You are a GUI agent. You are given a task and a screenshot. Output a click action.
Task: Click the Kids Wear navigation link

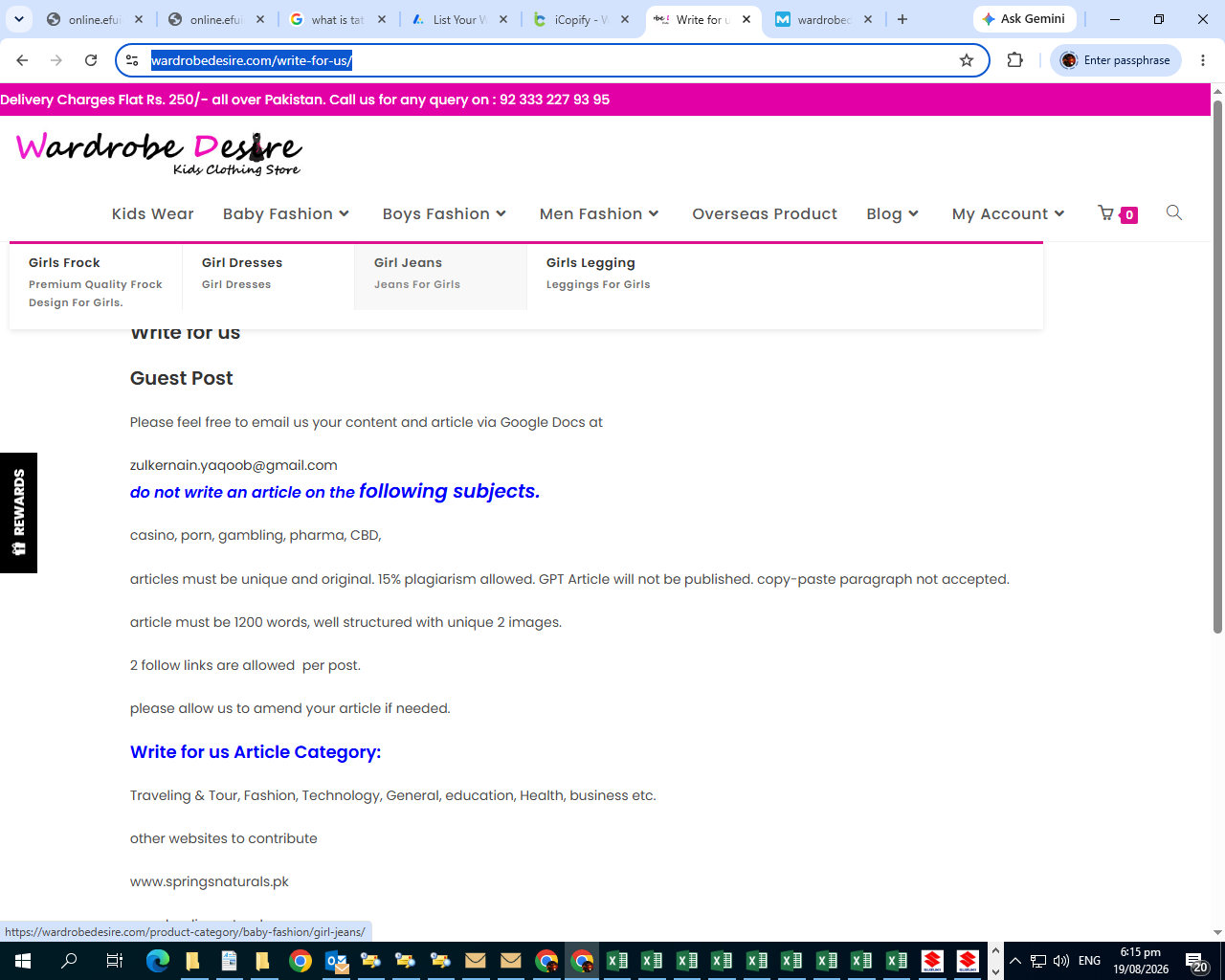(x=153, y=213)
